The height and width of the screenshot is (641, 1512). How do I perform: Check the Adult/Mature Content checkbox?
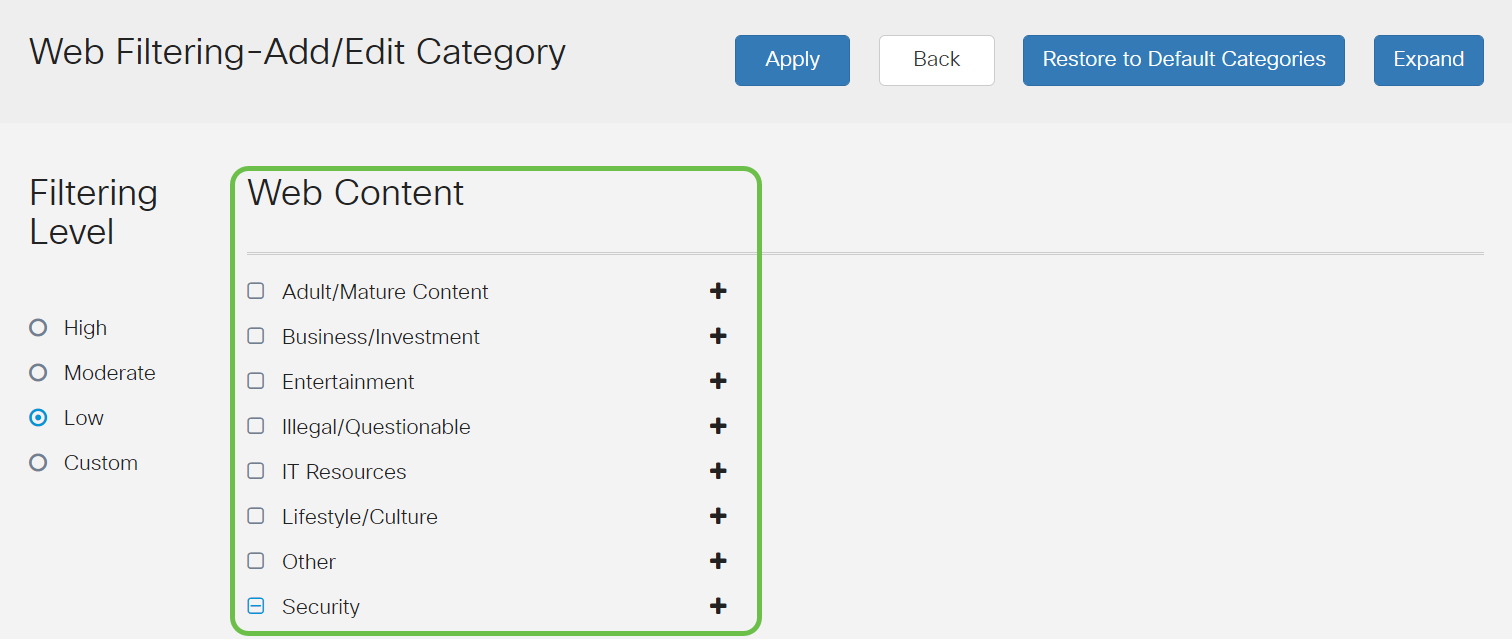(x=256, y=291)
